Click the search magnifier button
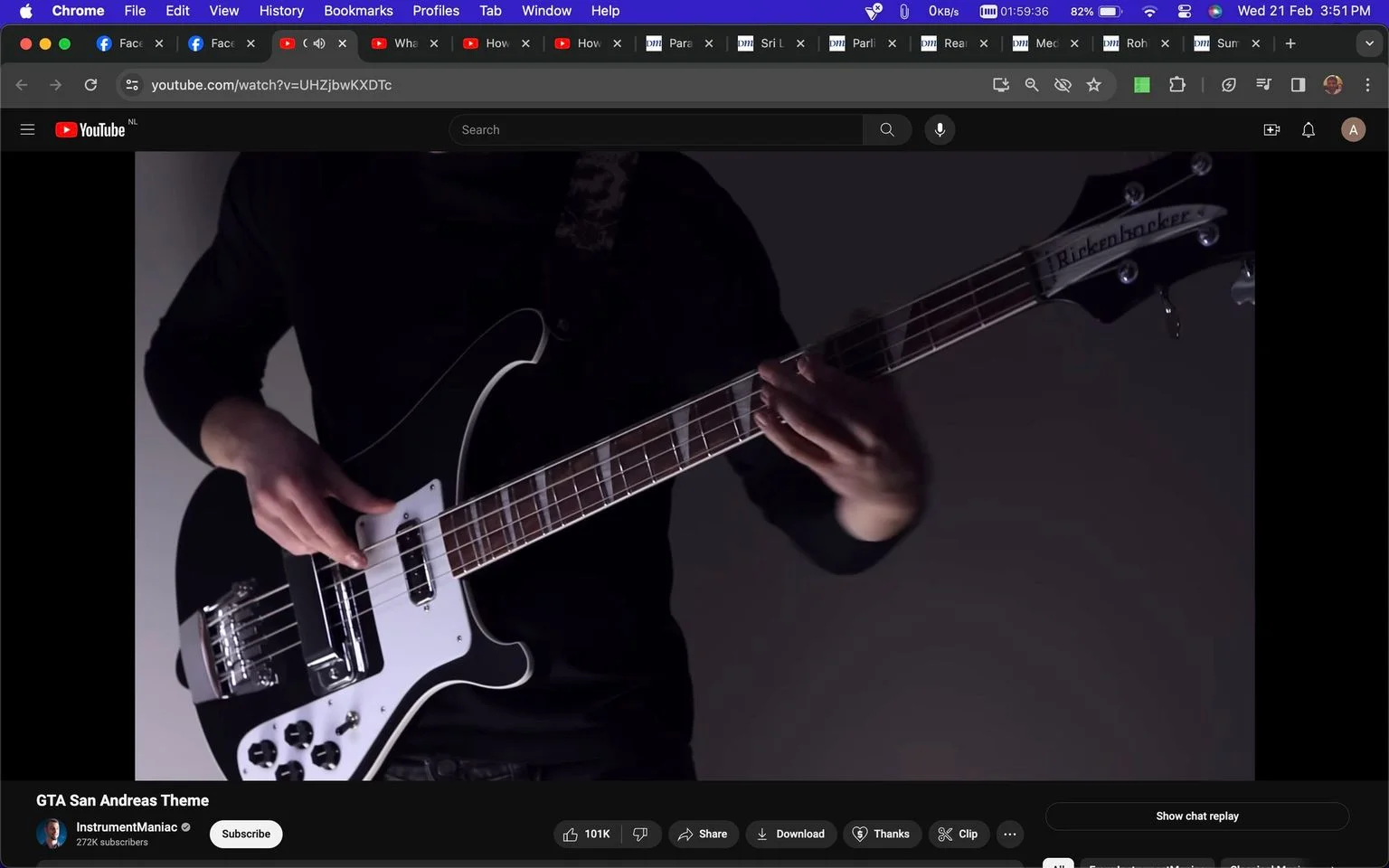The width and height of the screenshot is (1389, 868). pos(887,129)
